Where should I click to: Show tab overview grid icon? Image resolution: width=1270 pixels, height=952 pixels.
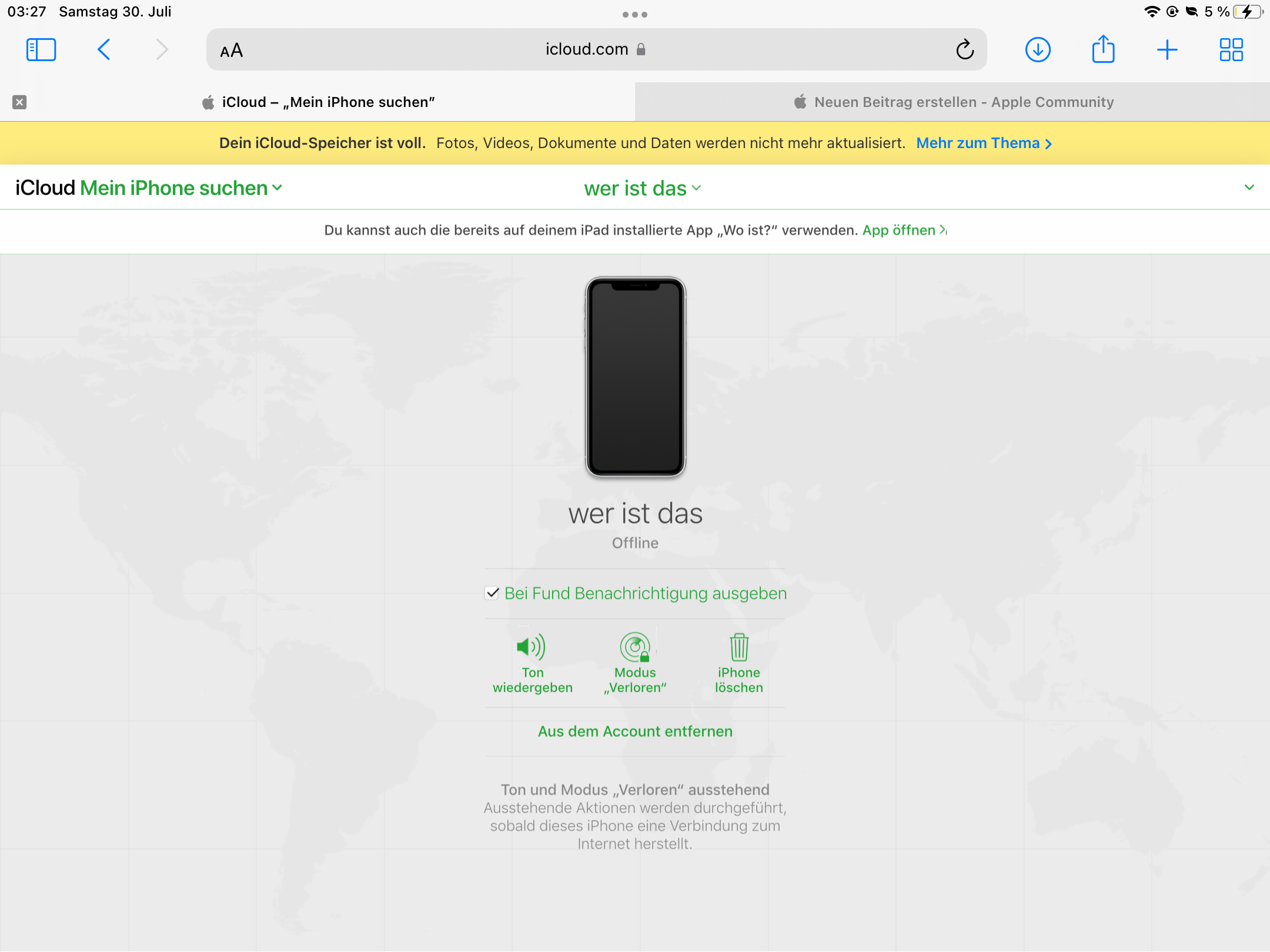1231,50
